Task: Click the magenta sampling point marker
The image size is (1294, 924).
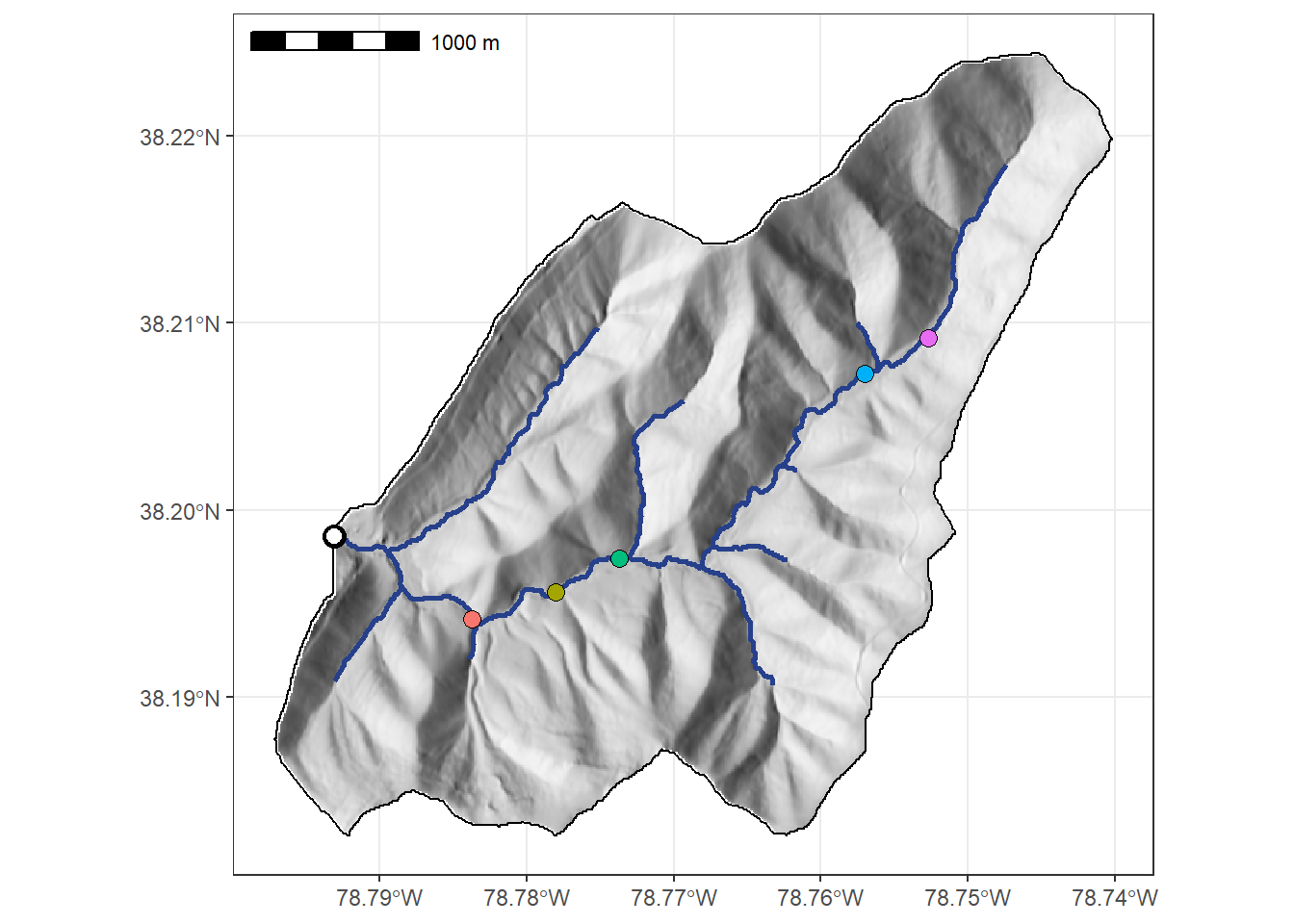Action: tap(928, 338)
